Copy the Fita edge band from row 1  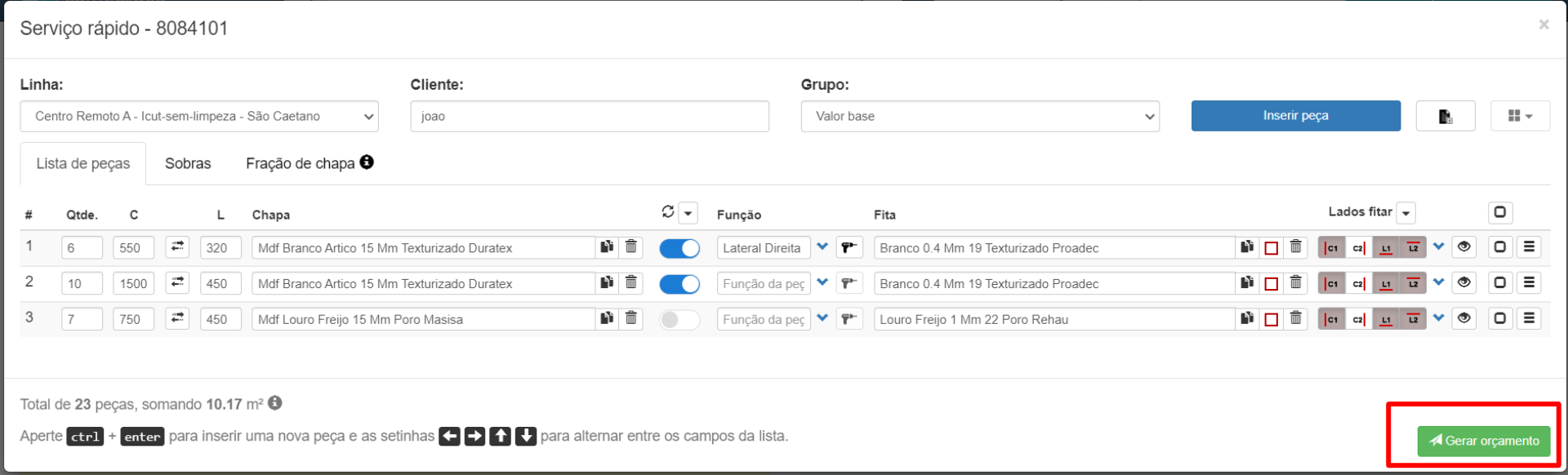(1247, 247)
